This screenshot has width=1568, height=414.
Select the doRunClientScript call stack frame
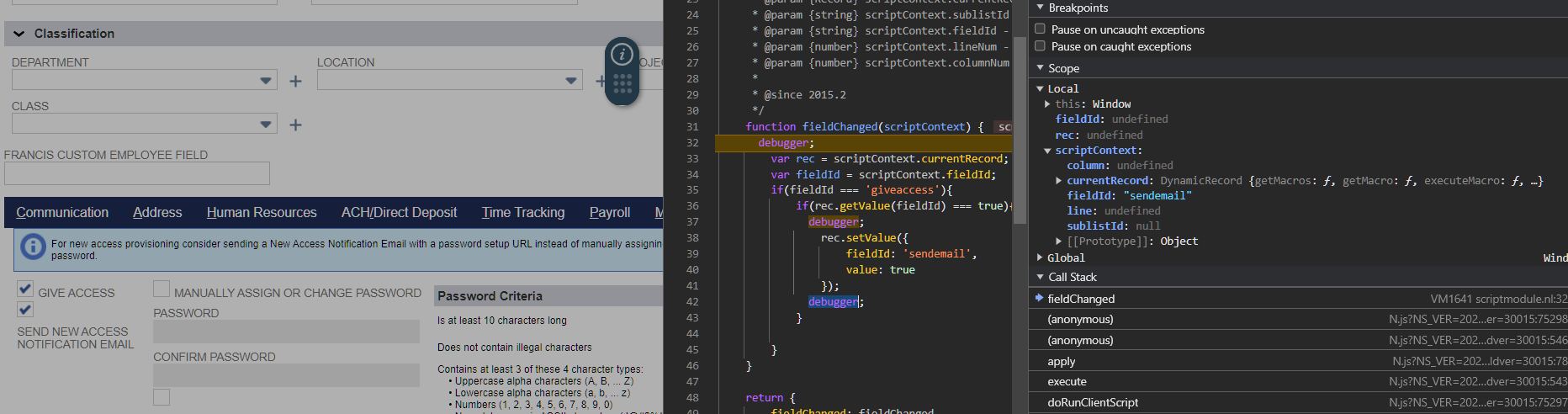click(x=1298, y=403)
